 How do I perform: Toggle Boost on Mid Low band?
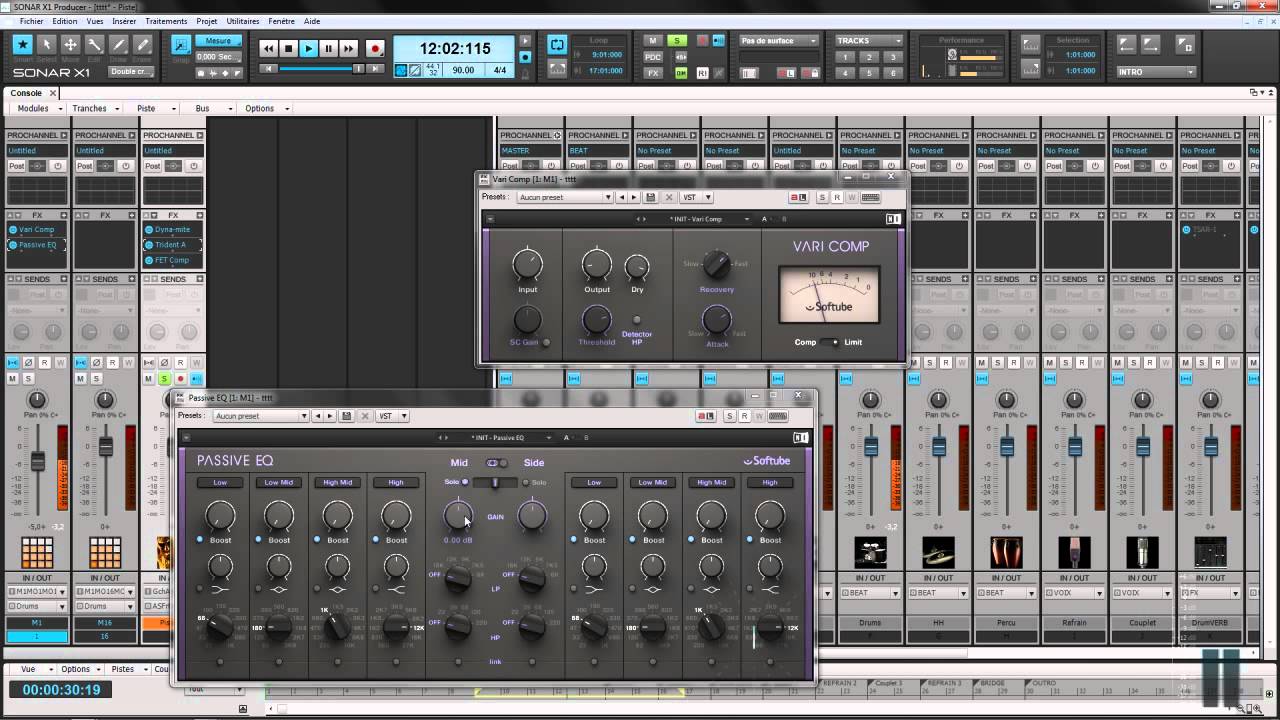(200, 540)
